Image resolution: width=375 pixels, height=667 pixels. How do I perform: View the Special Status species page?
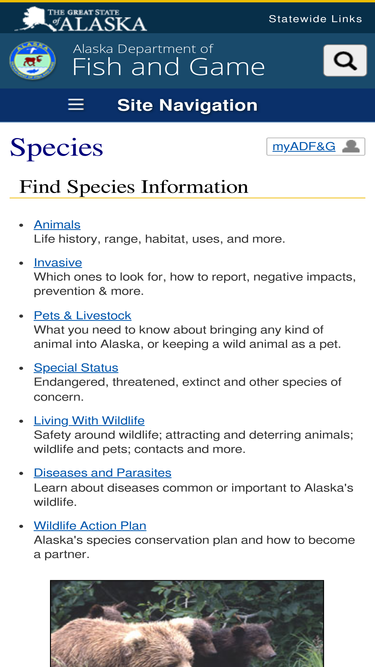click(76, 367)
